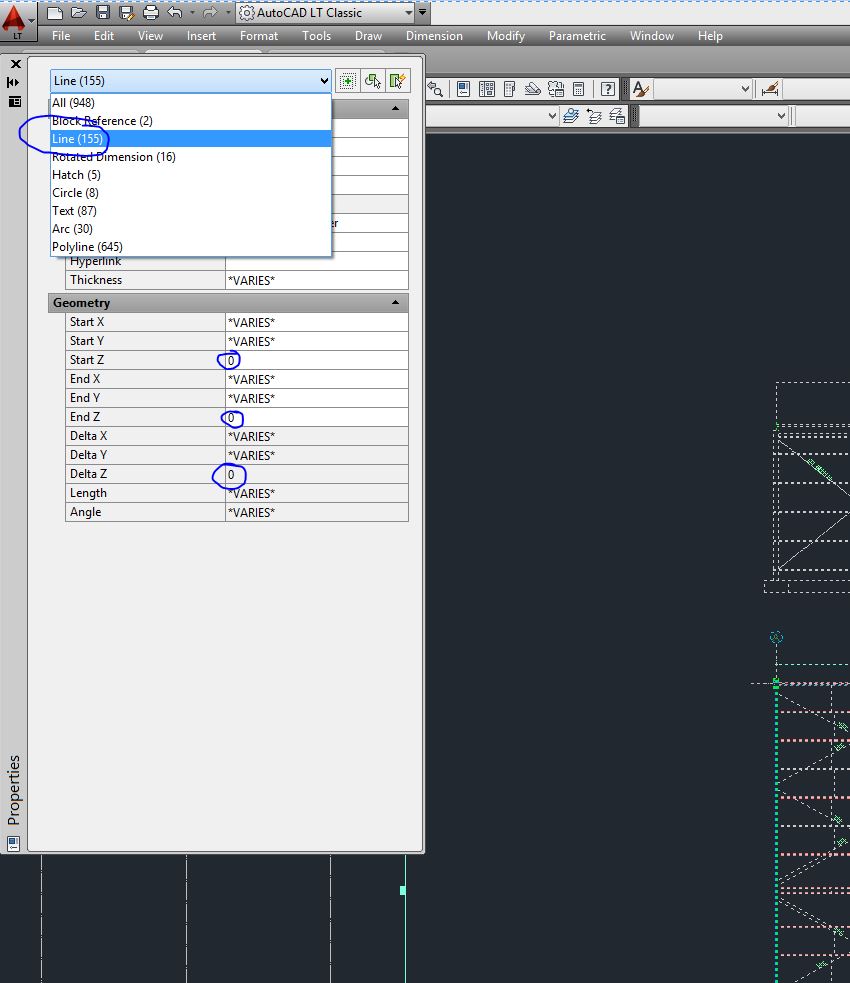Screen dimensions: 850x983
Task: Create a new drawing with the New icon
Action: (x=55, y=13)
